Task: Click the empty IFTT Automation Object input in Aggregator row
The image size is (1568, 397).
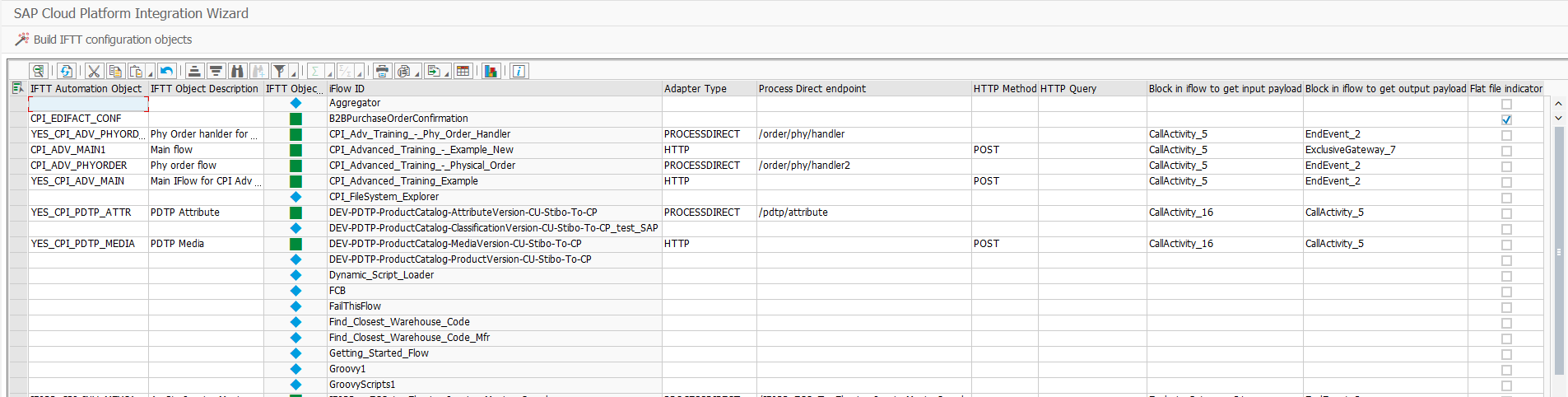Action: (88, 104)
